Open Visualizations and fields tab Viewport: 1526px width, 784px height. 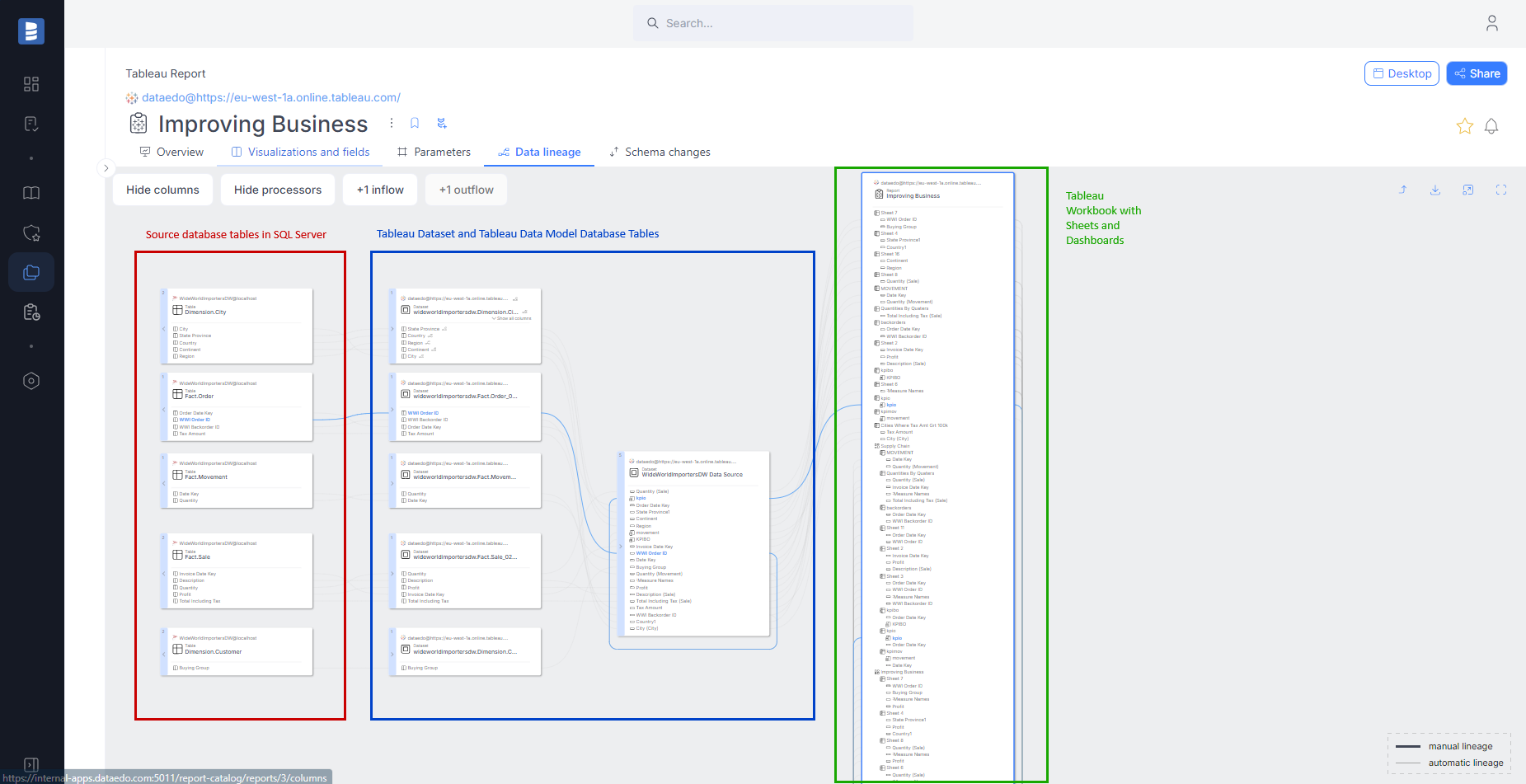300,152
